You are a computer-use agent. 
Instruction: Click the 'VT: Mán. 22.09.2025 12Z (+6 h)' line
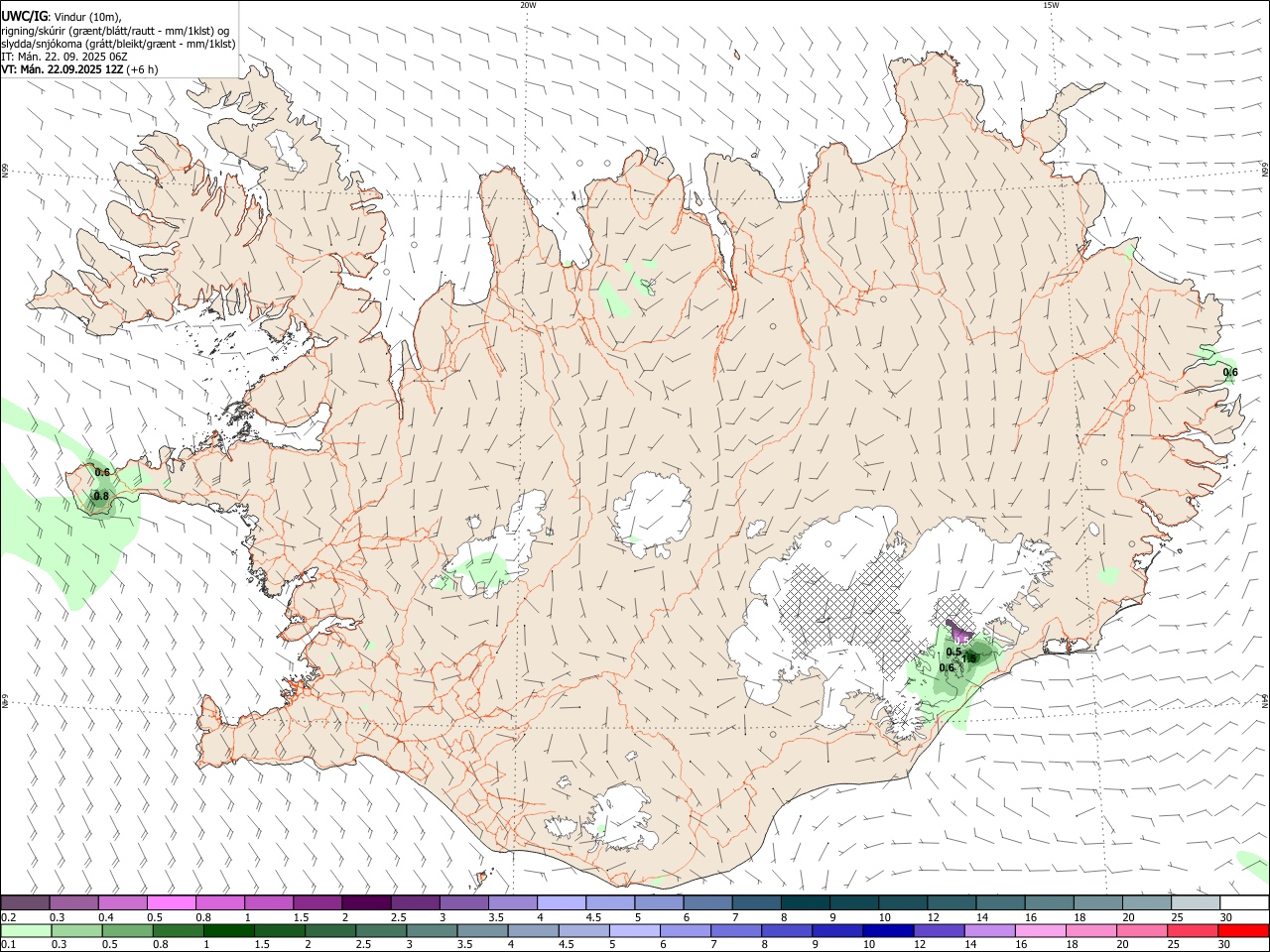[80, 69]
